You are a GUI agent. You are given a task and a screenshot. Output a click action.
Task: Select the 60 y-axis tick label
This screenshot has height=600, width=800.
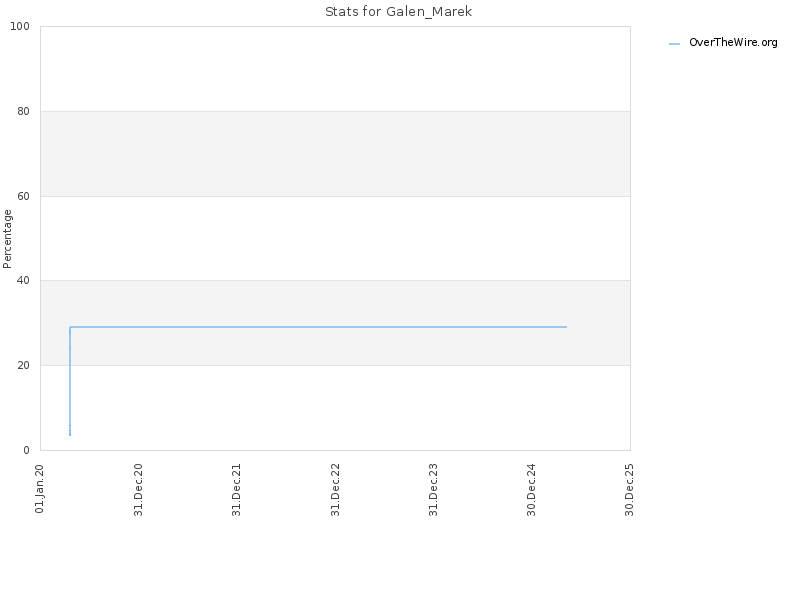click(x=23, y=196)
